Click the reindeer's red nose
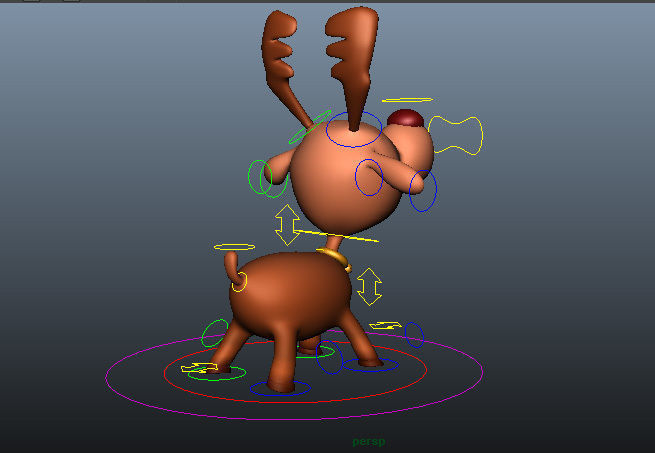The image size is (655, 453). click(406, 118)
